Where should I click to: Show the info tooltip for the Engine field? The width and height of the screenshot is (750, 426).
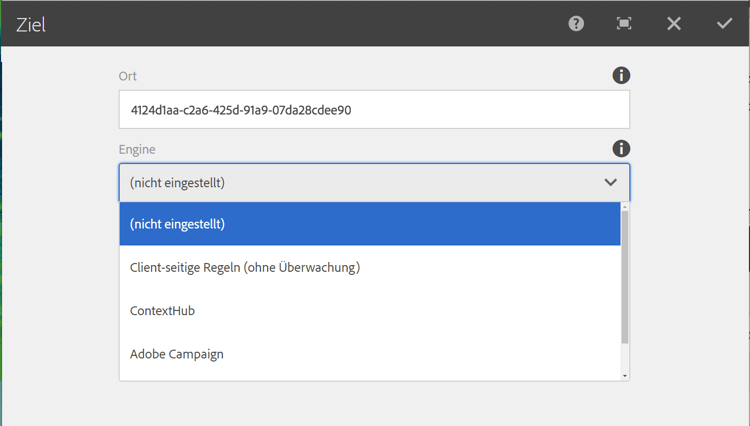coord(621,149)
